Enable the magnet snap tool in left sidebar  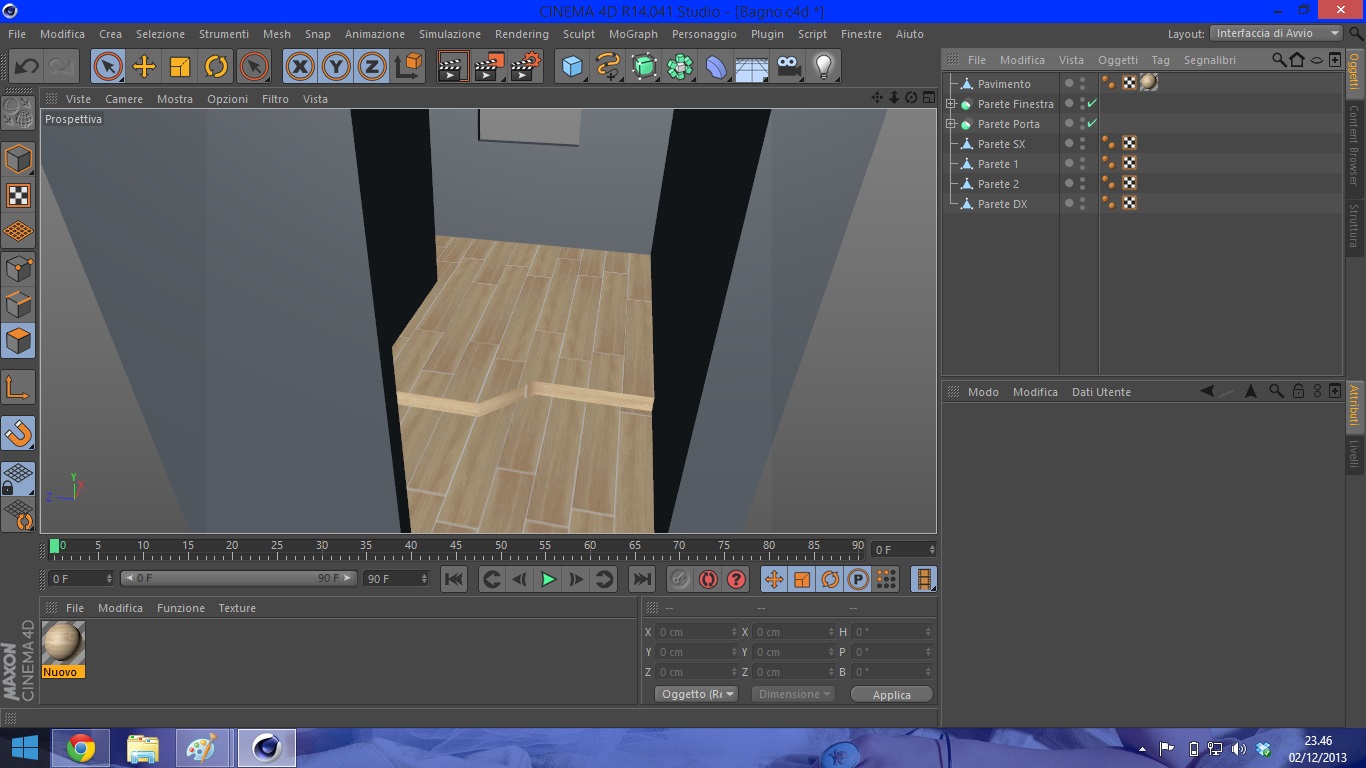click(x=18, y=433)
